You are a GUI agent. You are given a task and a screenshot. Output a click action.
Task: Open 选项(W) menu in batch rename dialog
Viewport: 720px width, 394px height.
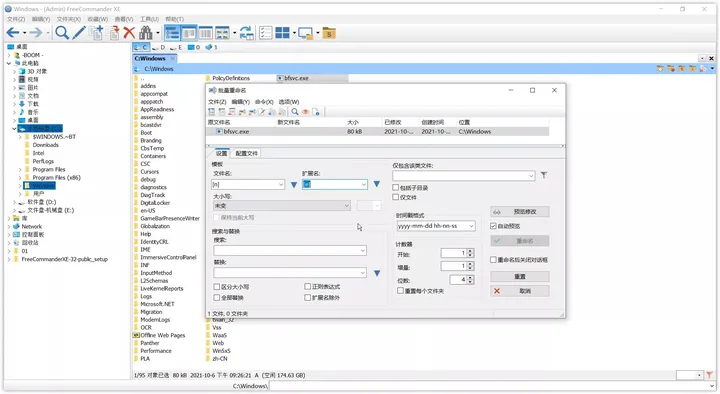click(x=289, y=102)
